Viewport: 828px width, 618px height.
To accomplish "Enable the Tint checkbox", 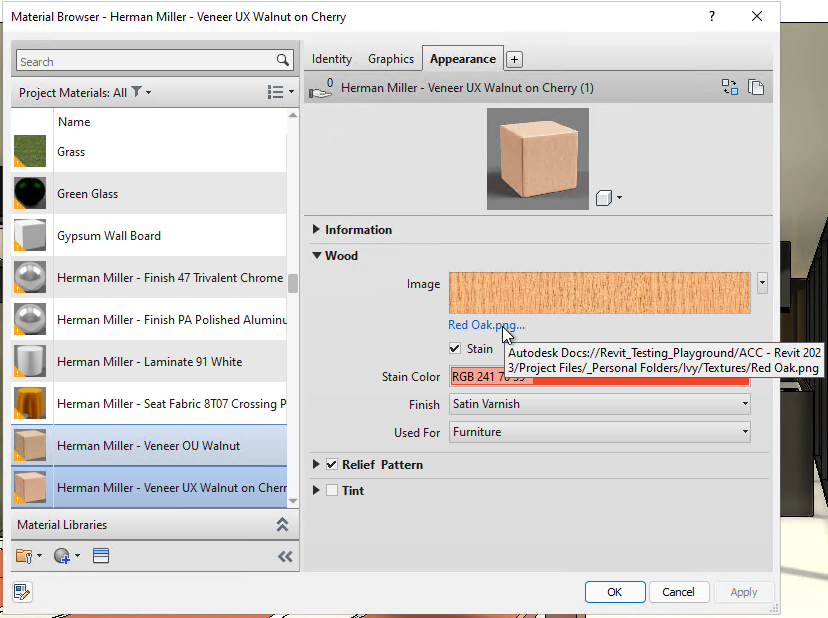I will click(332, 490).
